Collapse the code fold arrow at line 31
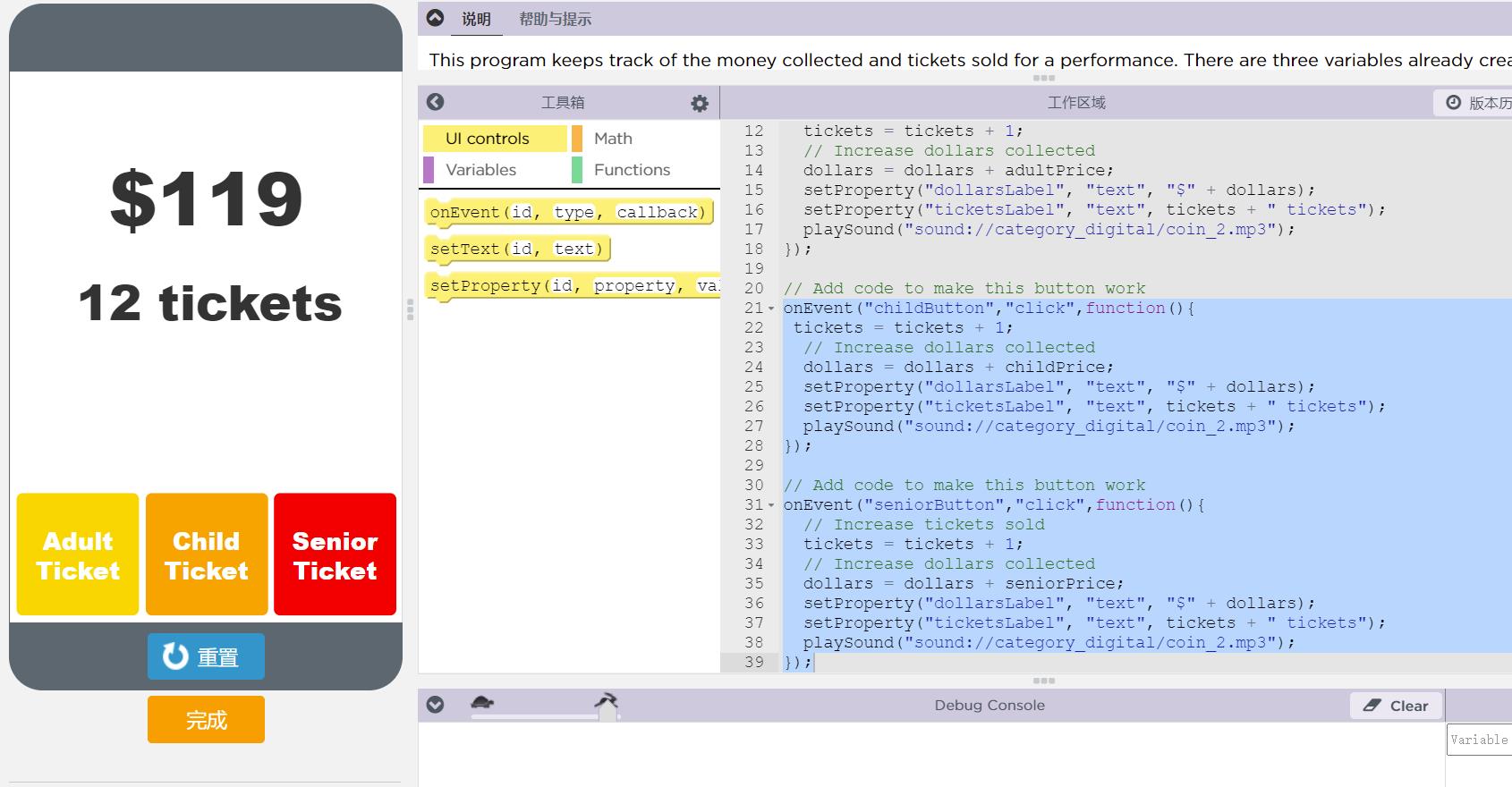This screenshot has height=787, width=1512. point(771,505)
